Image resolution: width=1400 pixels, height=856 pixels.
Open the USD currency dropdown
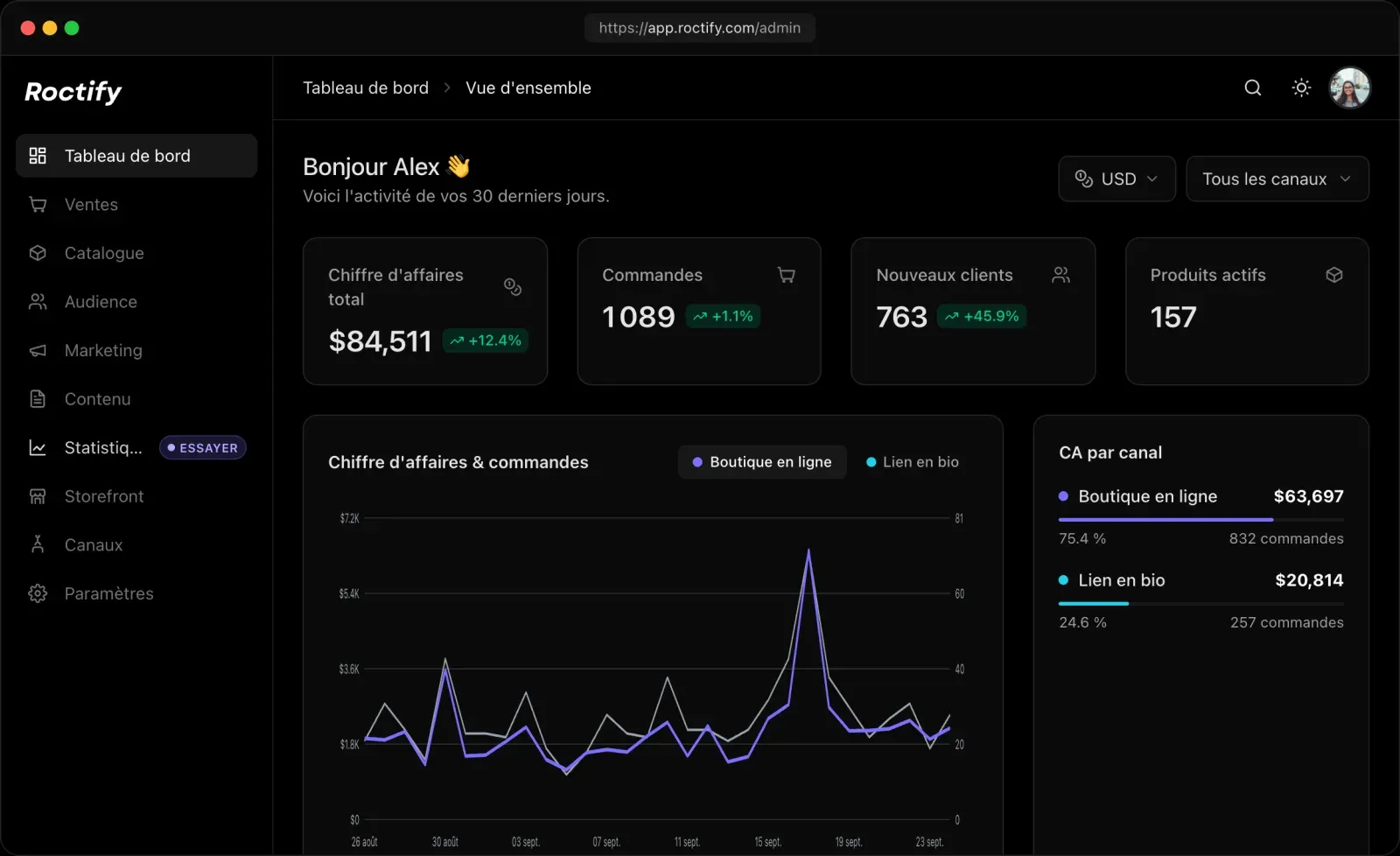[x=1116, y=179]
